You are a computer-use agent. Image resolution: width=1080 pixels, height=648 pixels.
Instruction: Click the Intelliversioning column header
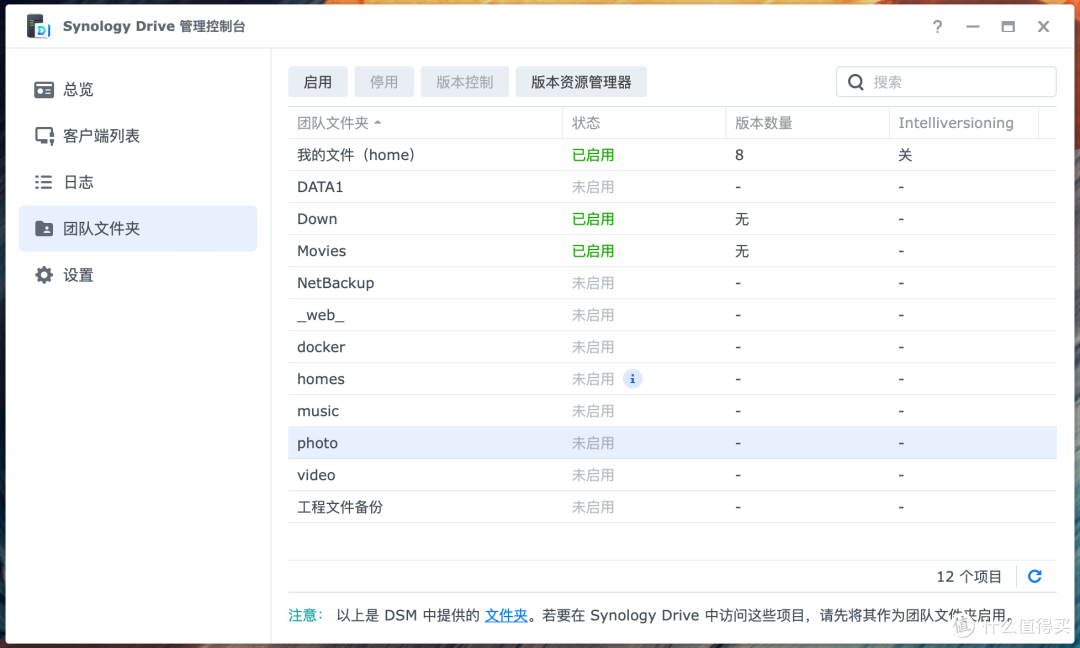pos(955,123)
